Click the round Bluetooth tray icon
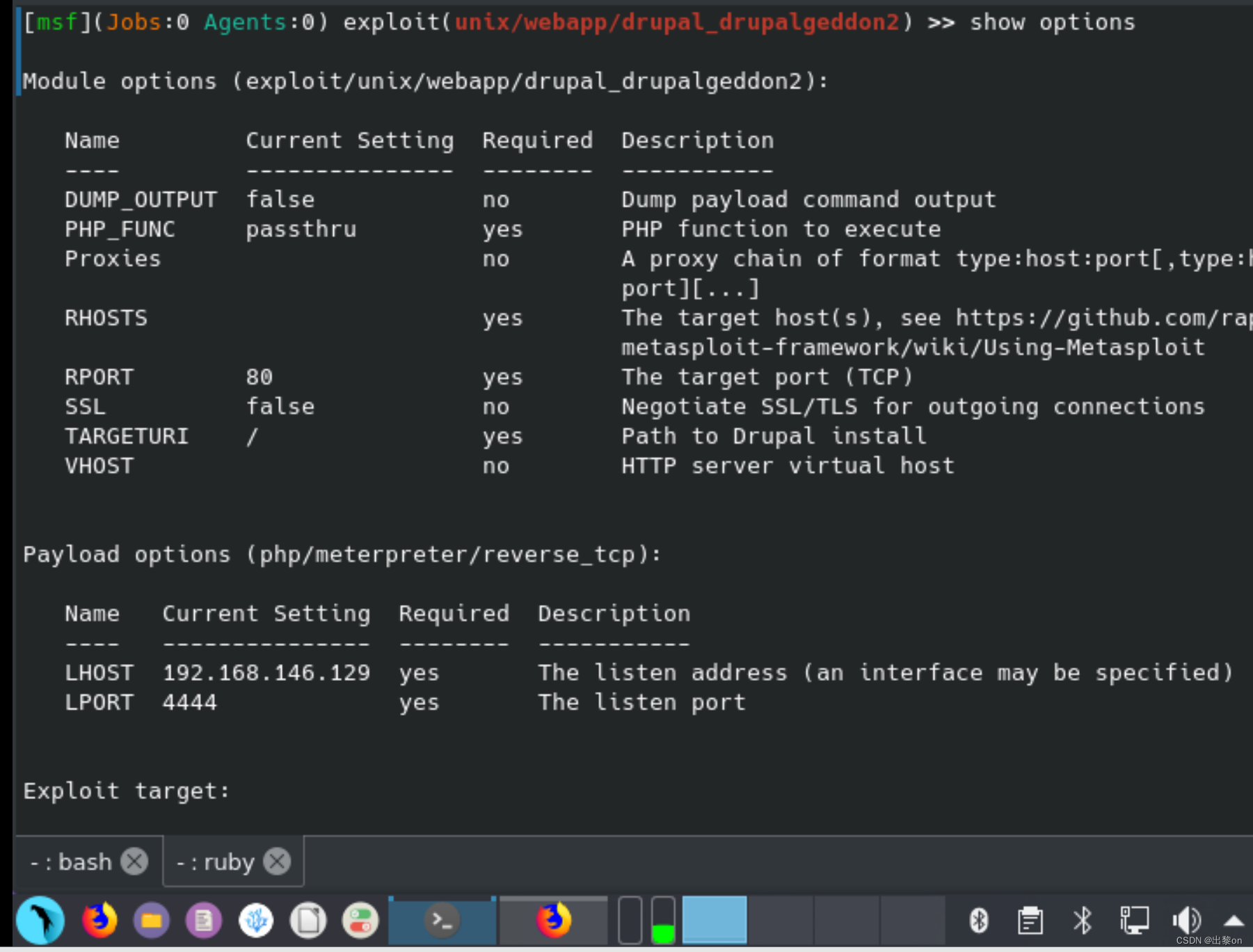This screenshot has height=952, width=1253. [x=979, y=921]
